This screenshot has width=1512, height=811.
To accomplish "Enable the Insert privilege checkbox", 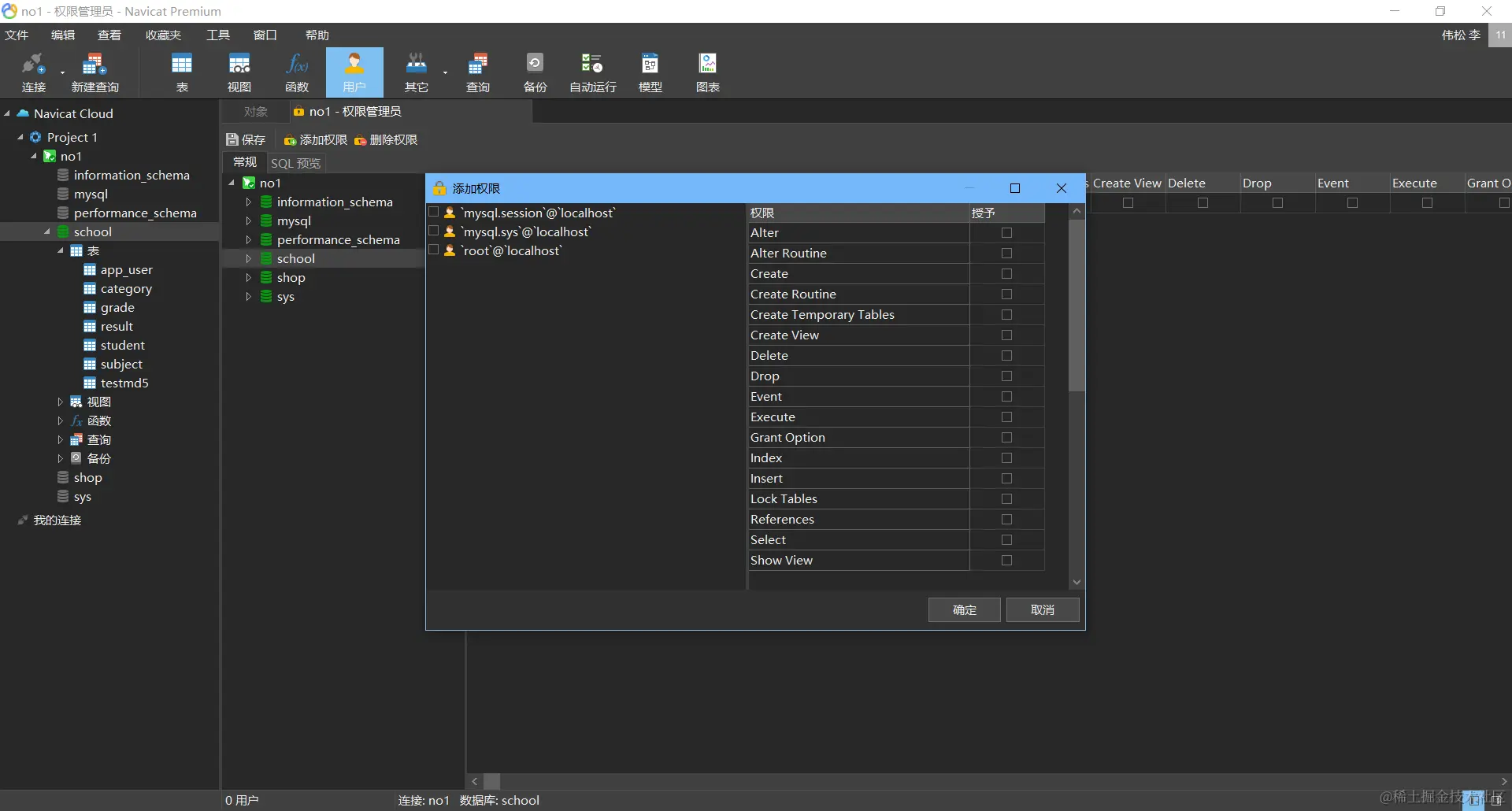I will [1006, 478].
